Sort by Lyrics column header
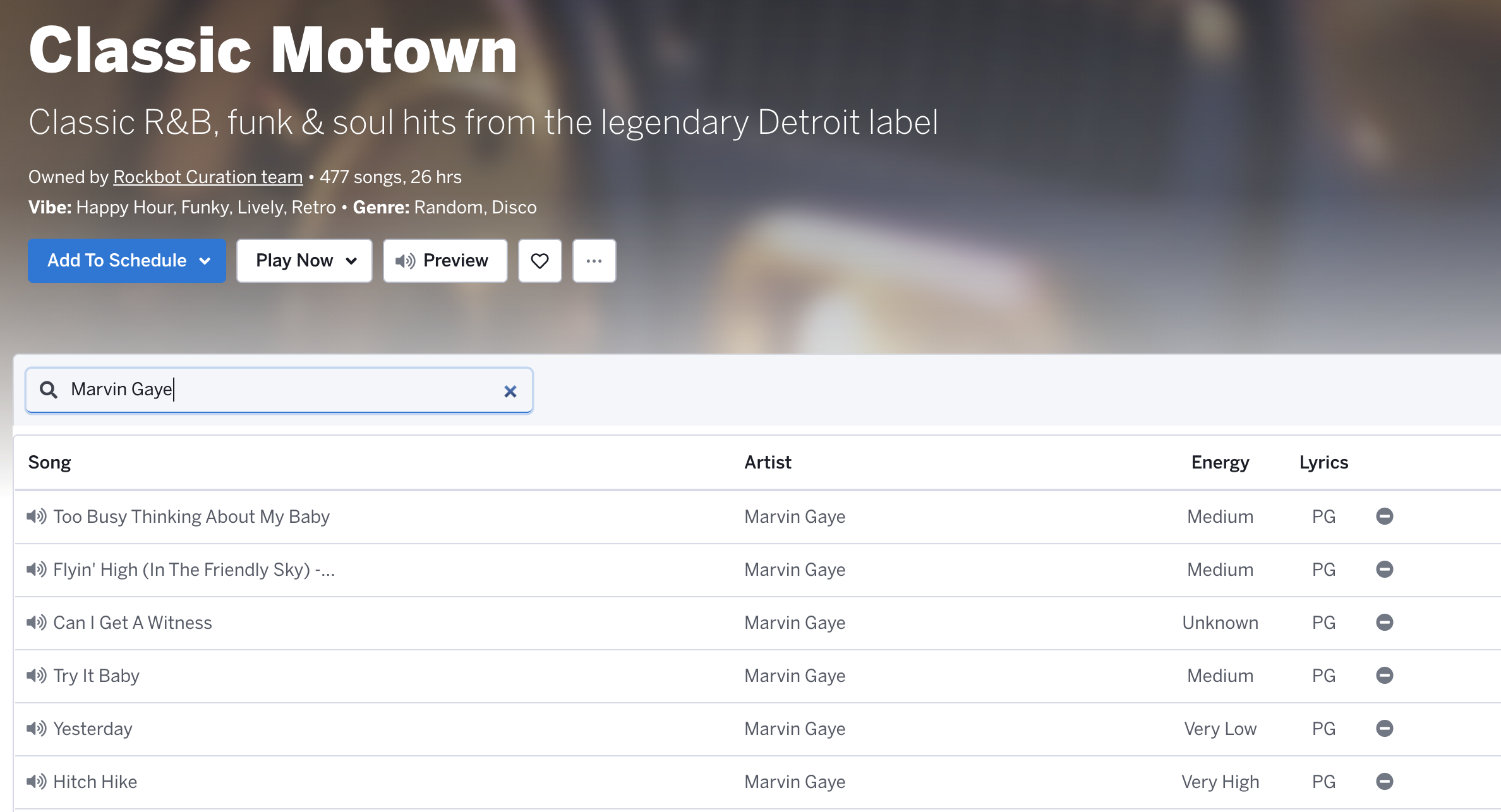The height and width of the screenshot is (812, 1501). [1323, 462]
